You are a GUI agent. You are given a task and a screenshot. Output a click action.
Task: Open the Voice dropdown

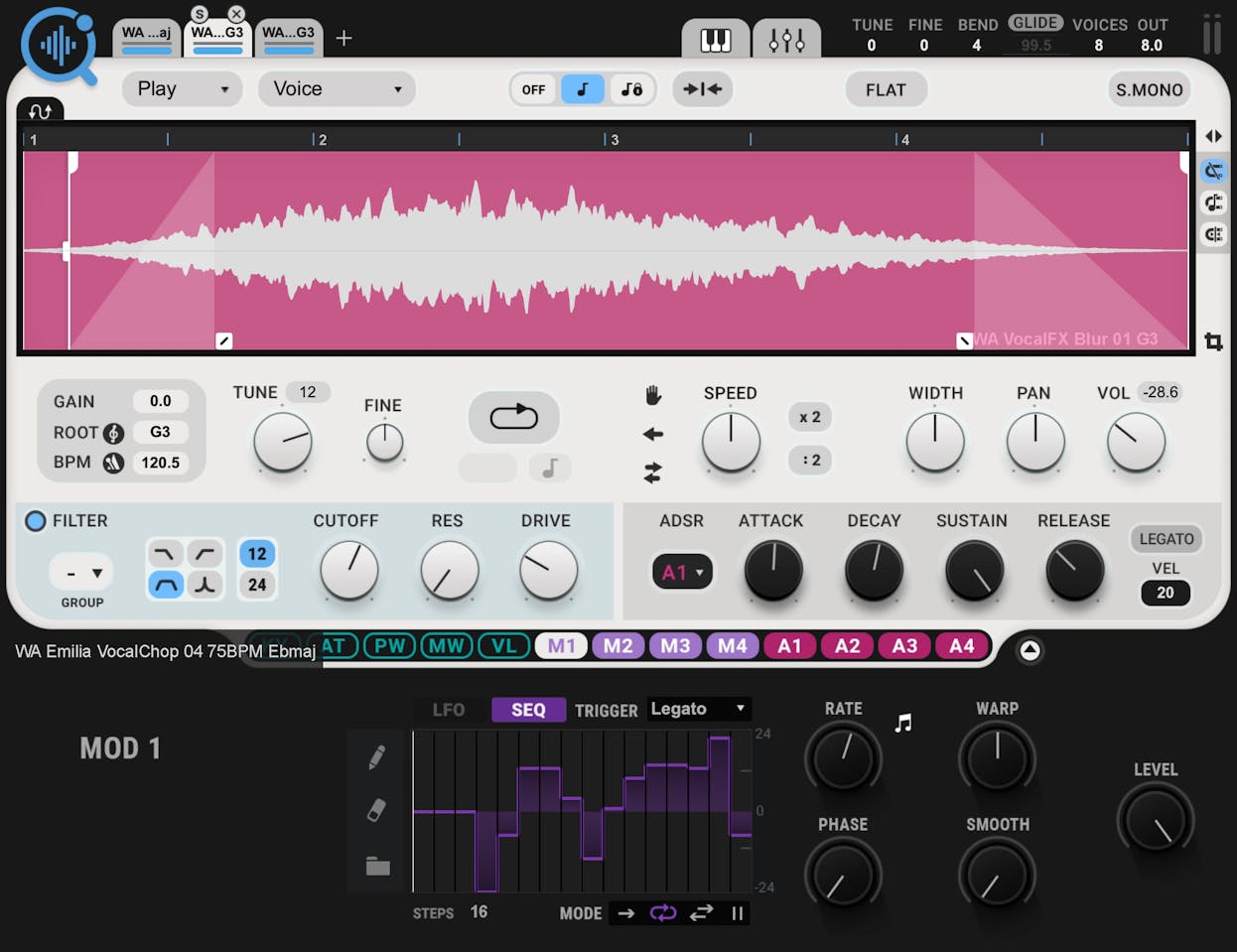click(337, 89)
